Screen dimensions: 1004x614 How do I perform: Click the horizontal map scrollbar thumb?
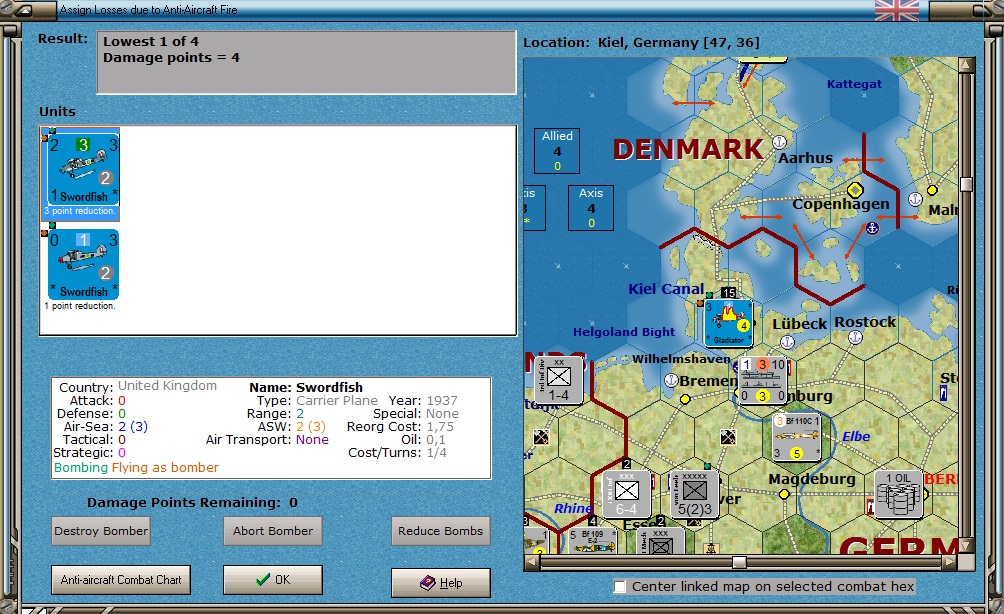point(740,562)
